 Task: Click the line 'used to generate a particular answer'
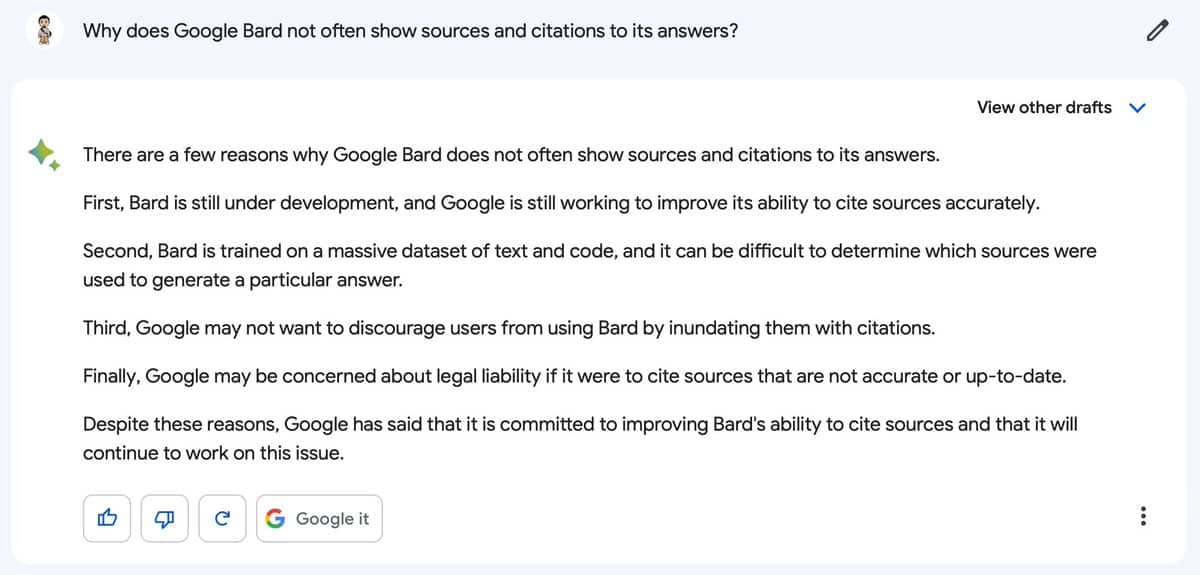[x=243, y=280]
